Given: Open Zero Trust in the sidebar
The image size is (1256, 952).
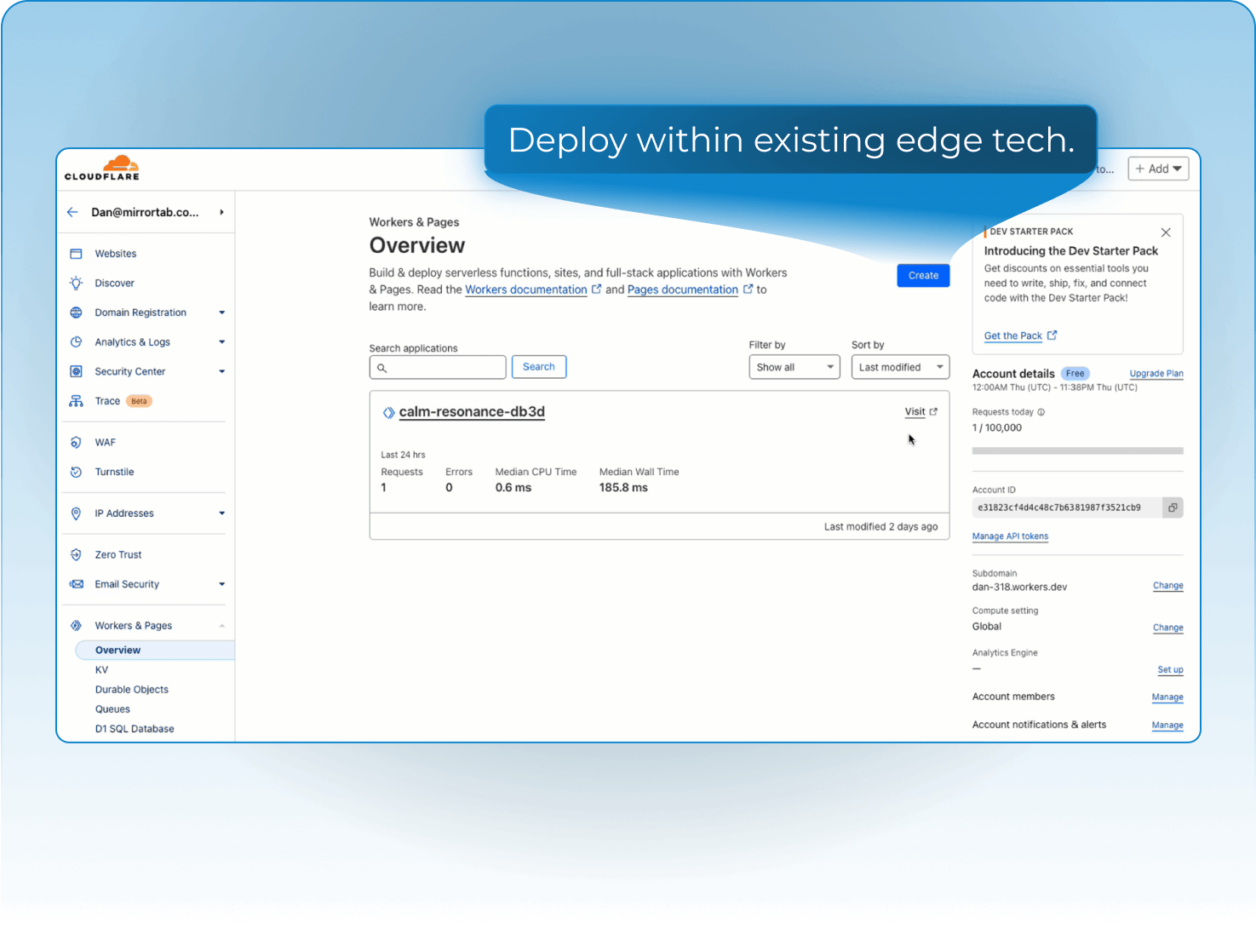Looking at the screenshot, I should pyautogui.click(x=118, y=554).
